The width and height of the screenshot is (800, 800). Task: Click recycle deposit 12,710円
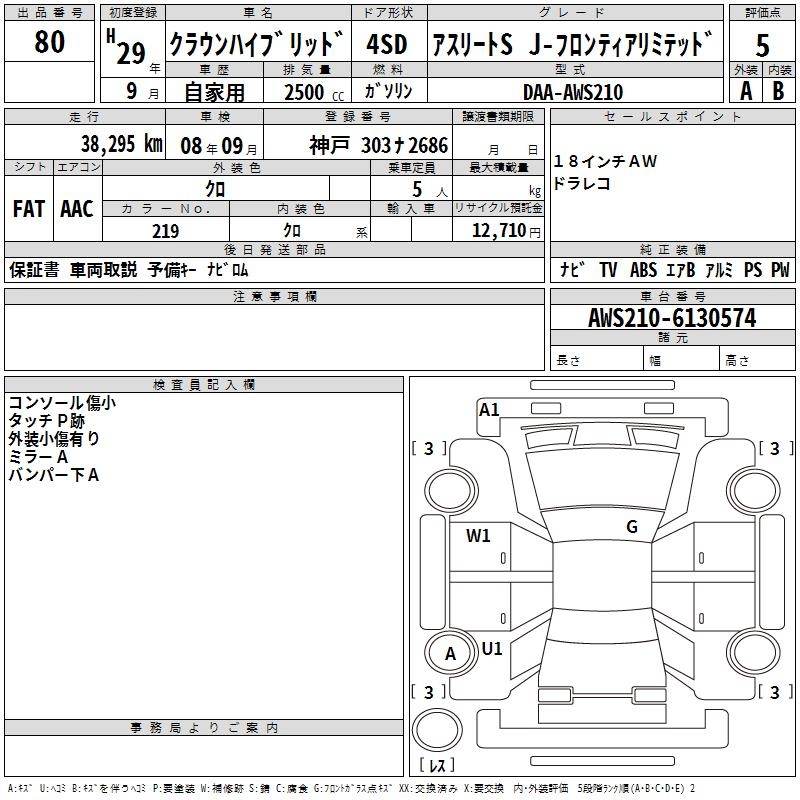(506, 231)
